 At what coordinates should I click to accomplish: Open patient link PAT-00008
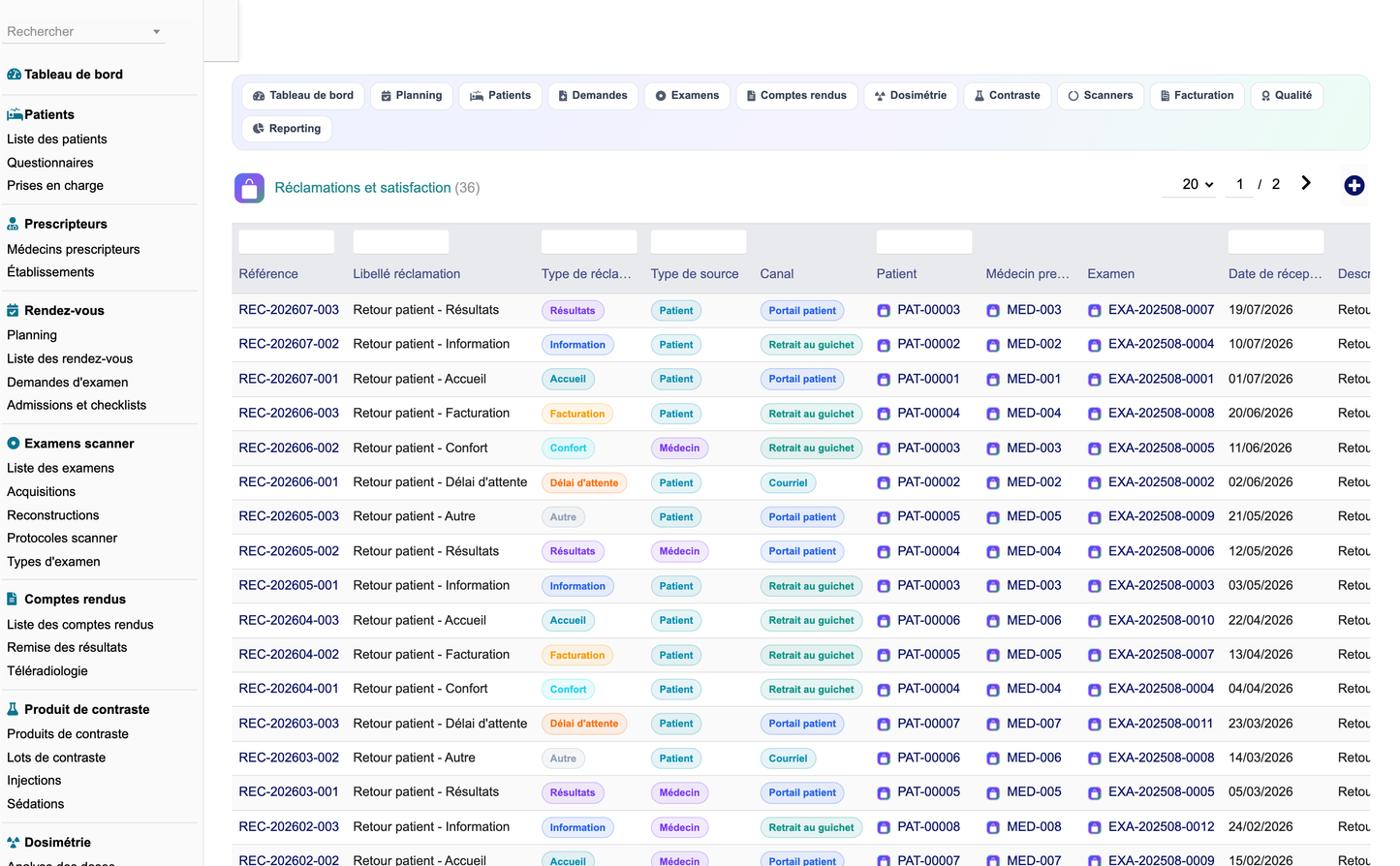coord(928,827)
